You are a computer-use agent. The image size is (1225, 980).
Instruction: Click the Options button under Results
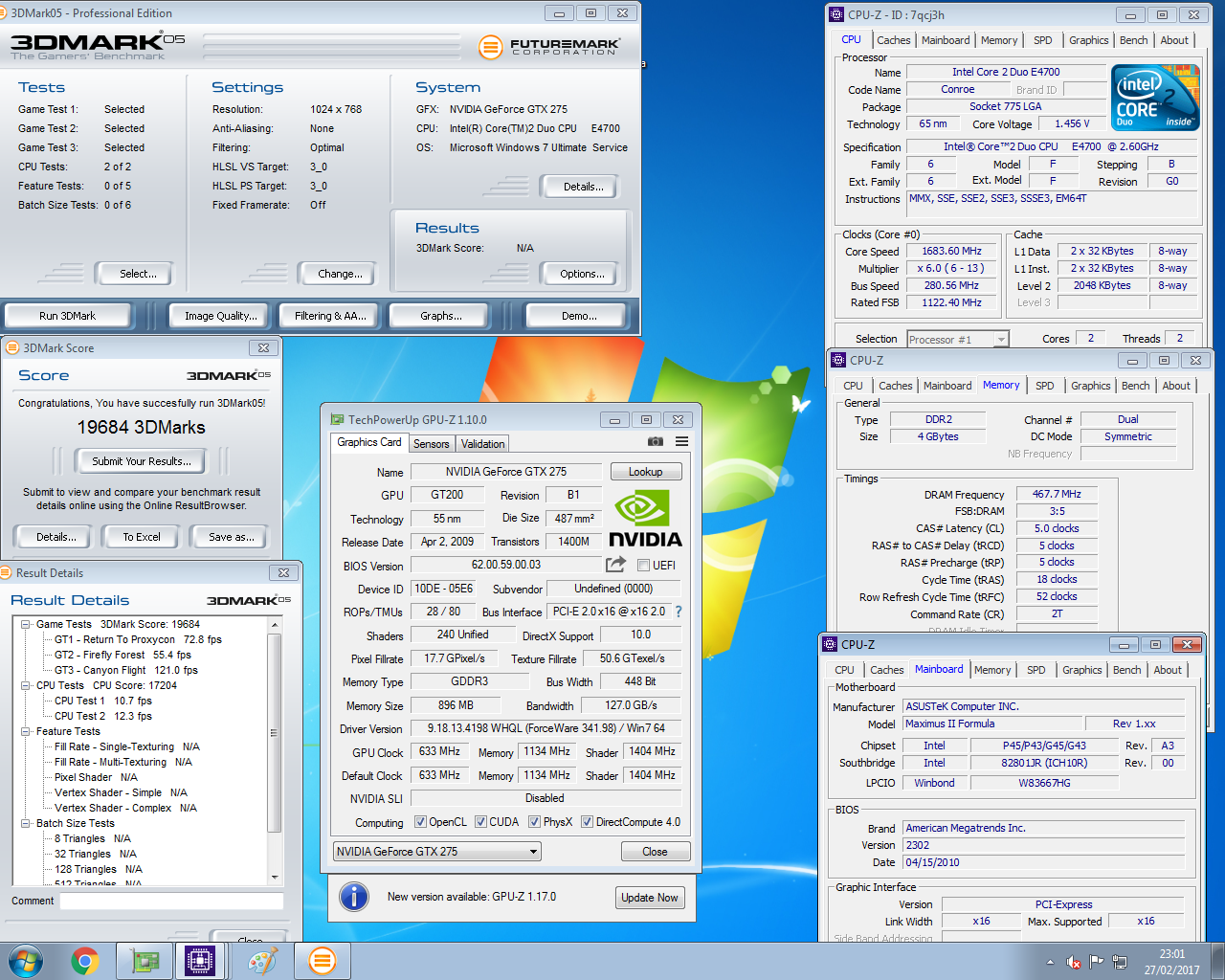coord(582,274)
